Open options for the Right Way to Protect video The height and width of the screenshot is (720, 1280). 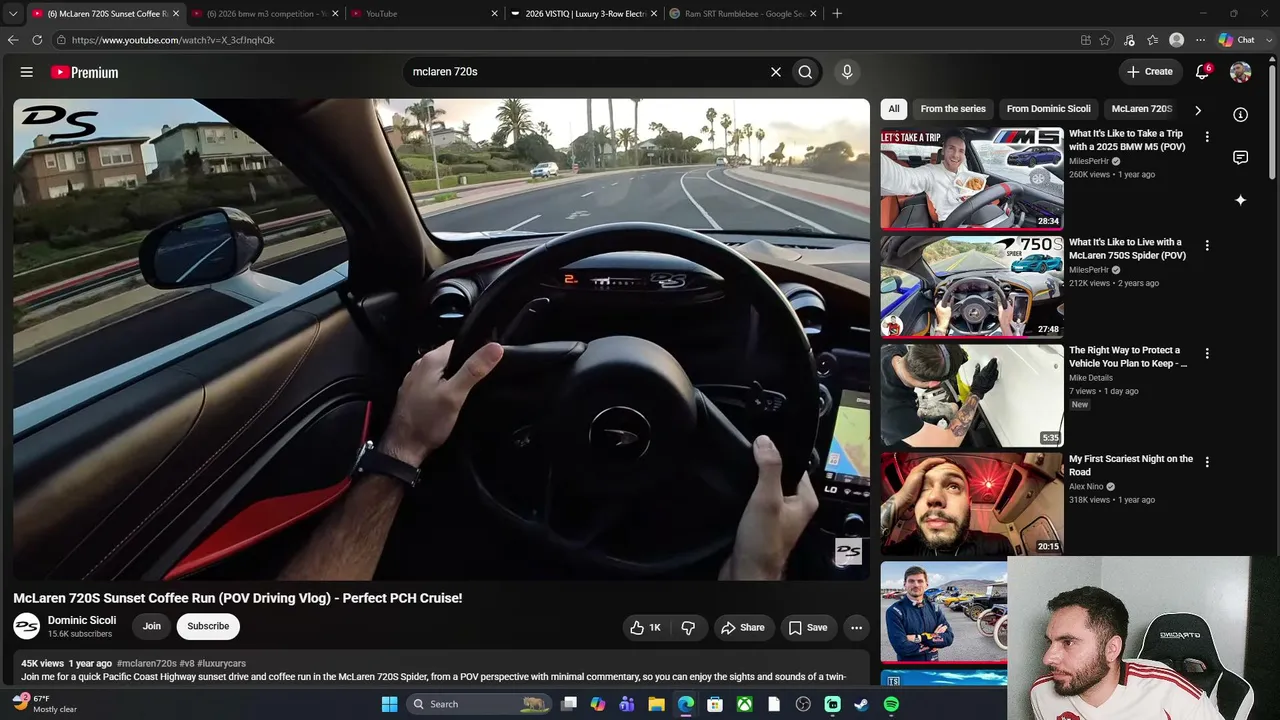(x=1207, y=353)
